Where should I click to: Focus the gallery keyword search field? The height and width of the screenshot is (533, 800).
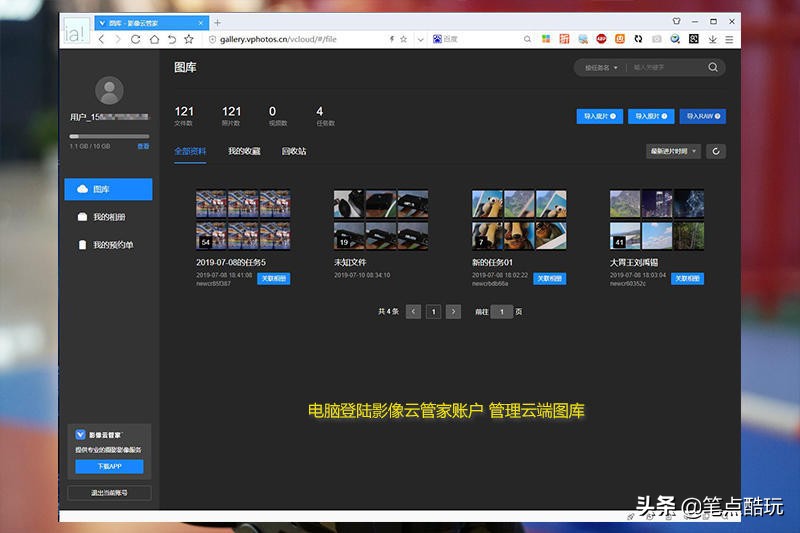point(667,67)
